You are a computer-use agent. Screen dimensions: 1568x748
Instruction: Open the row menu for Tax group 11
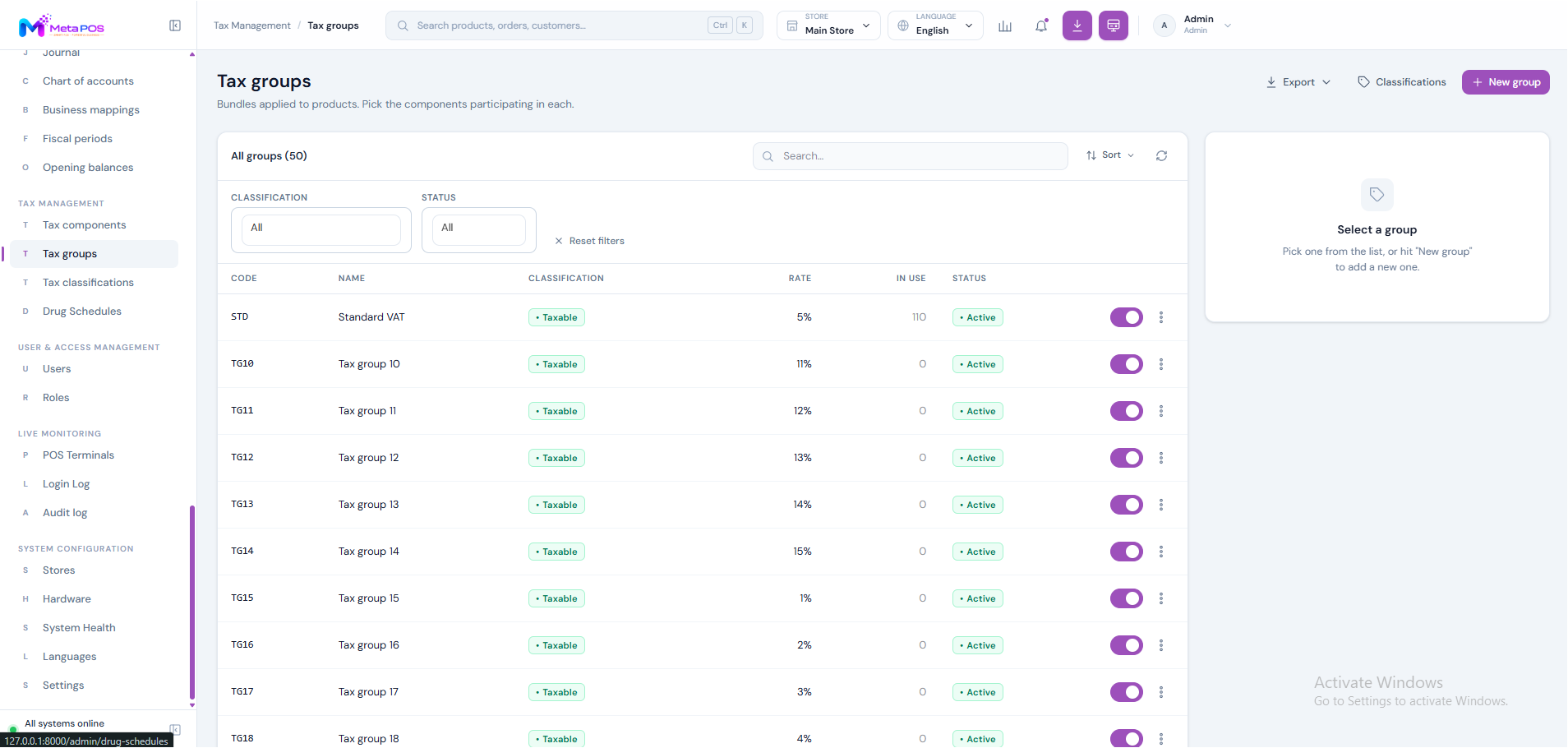(1161, 411)
